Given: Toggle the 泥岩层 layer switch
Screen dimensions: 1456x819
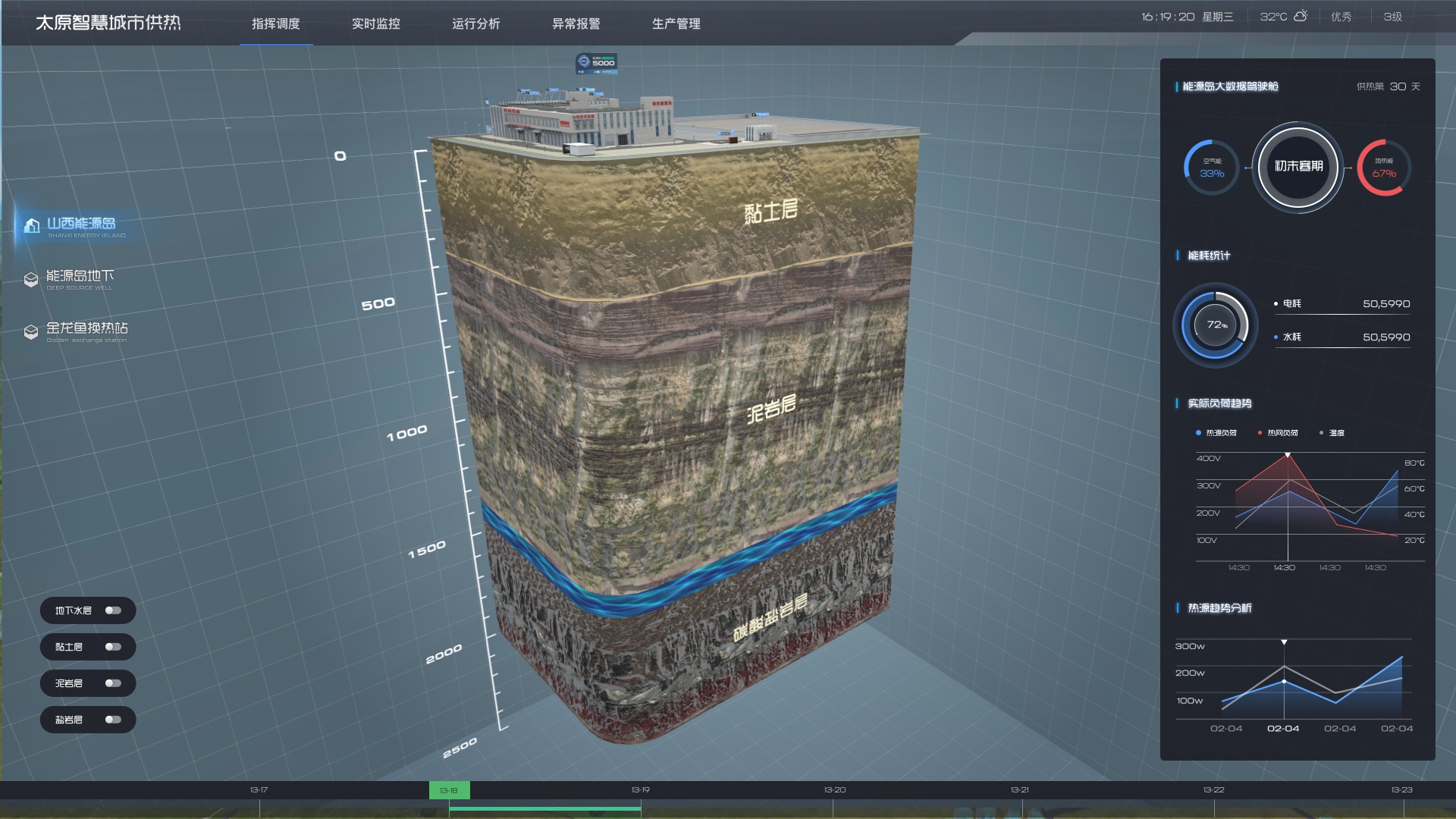Looking at the screenshot, I should (x=113, y=683).
